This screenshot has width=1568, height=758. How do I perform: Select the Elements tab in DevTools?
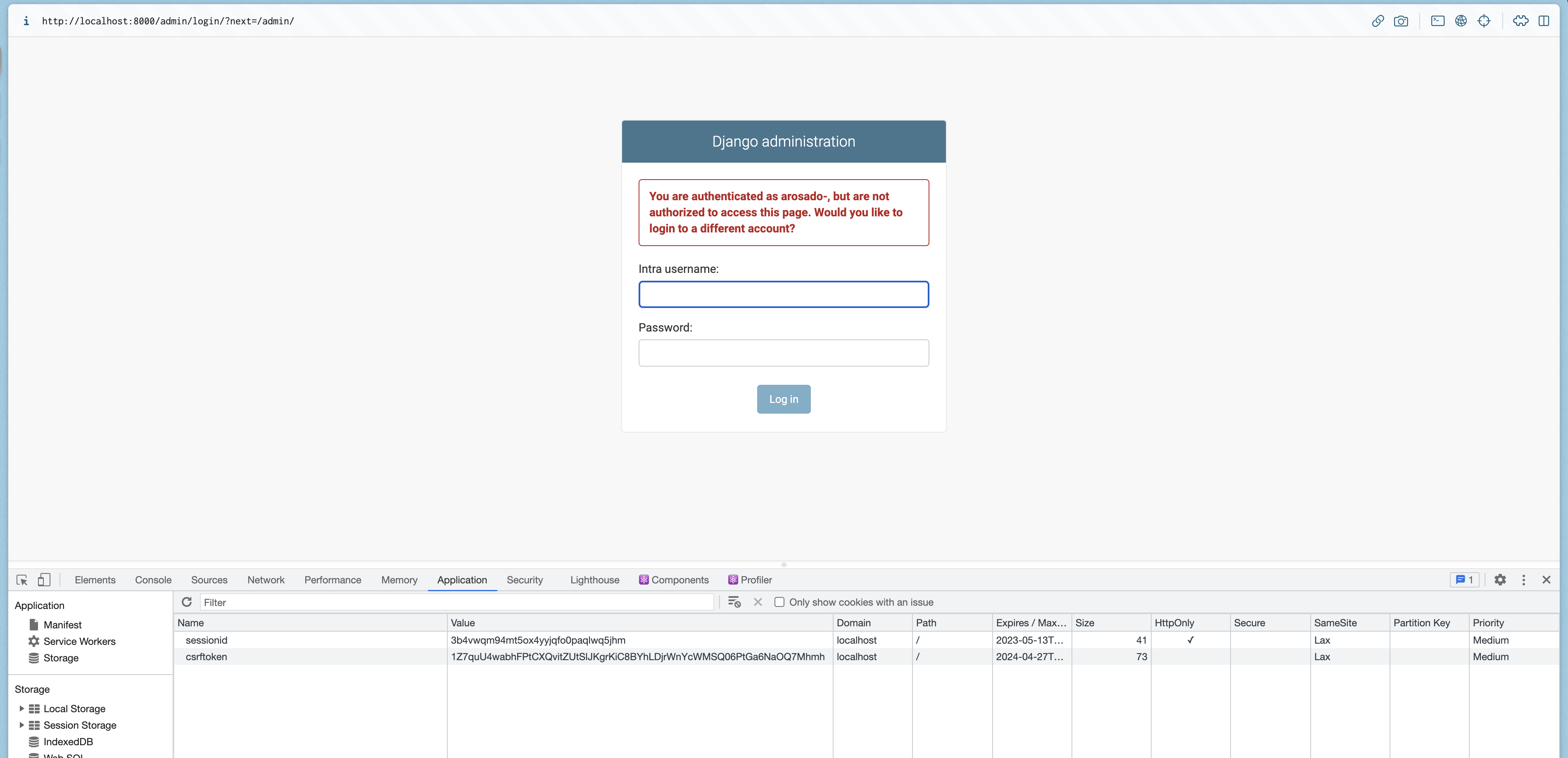click(x=95, y=580)
